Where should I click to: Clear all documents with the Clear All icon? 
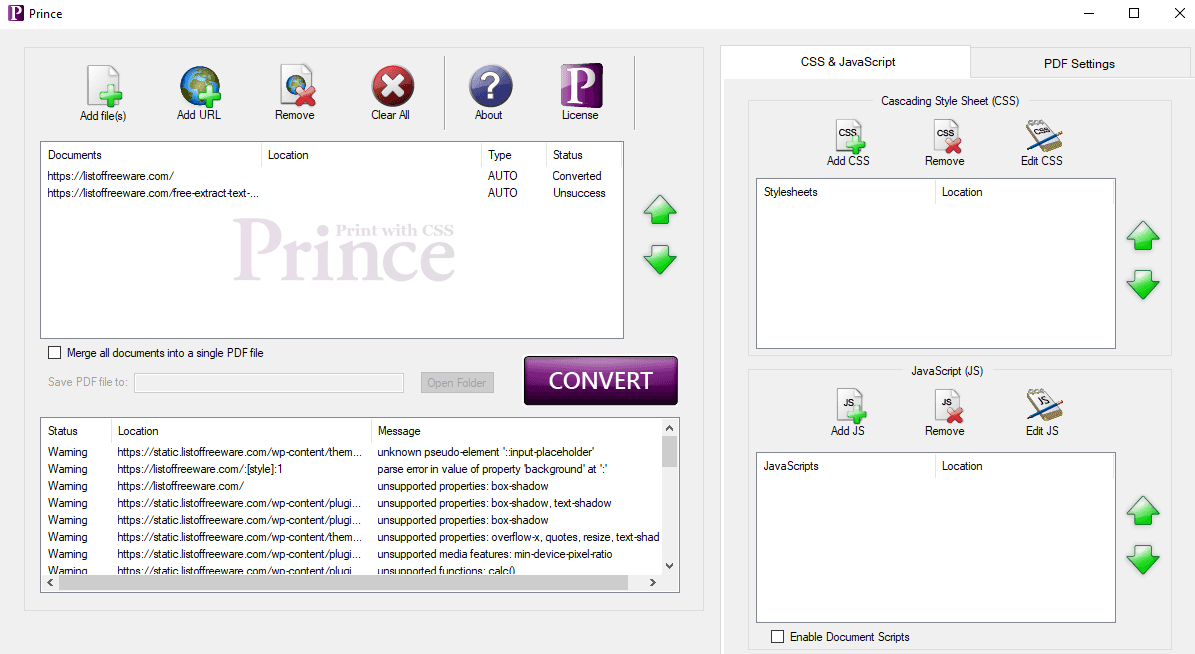[392, 85]
